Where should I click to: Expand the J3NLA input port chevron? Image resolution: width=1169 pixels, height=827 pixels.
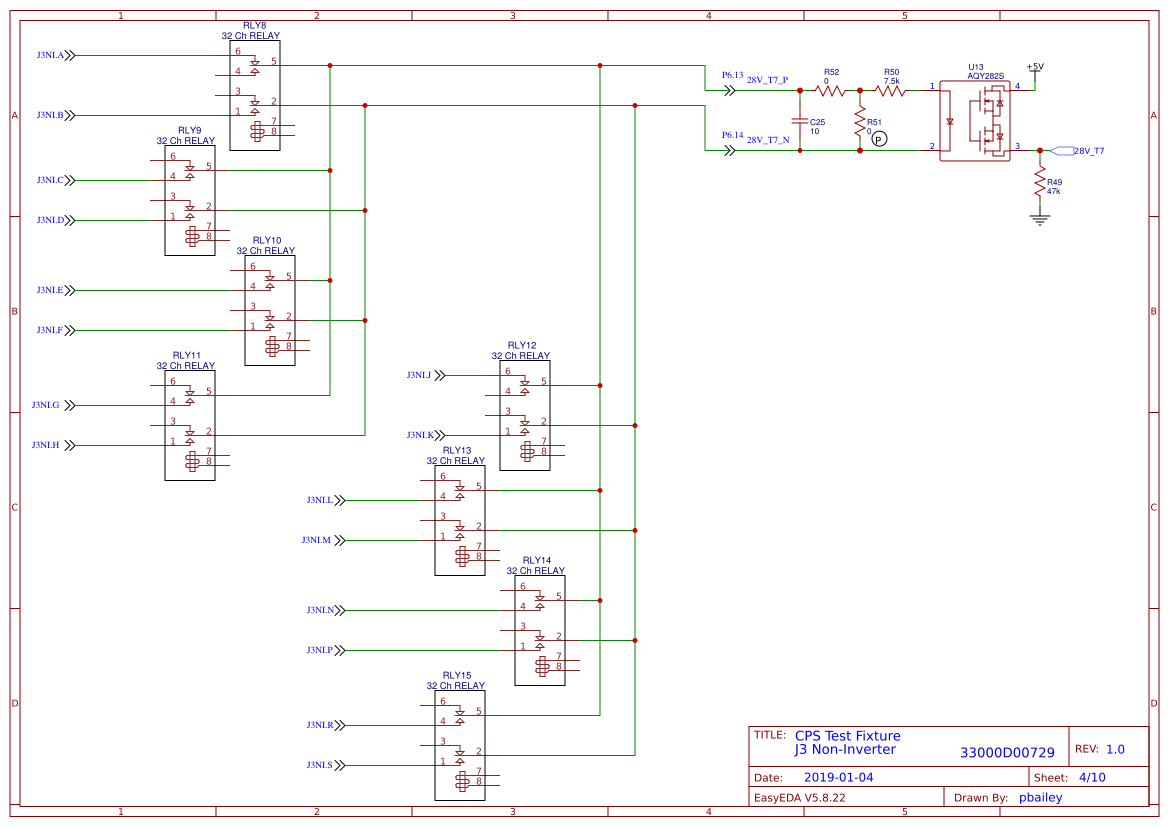[70, 55]
